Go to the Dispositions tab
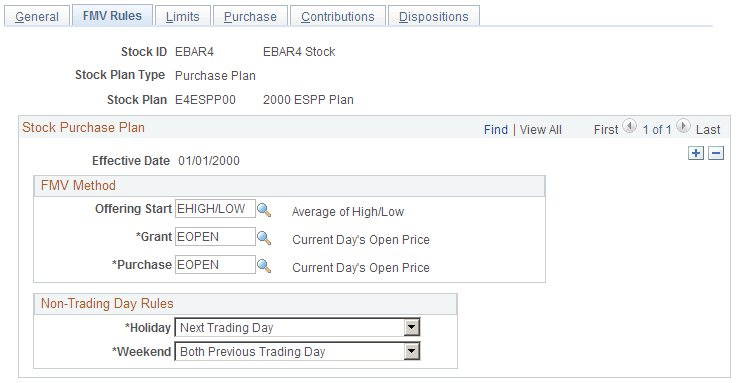This screenshot has height=383, width=741. tap(433, 17)
